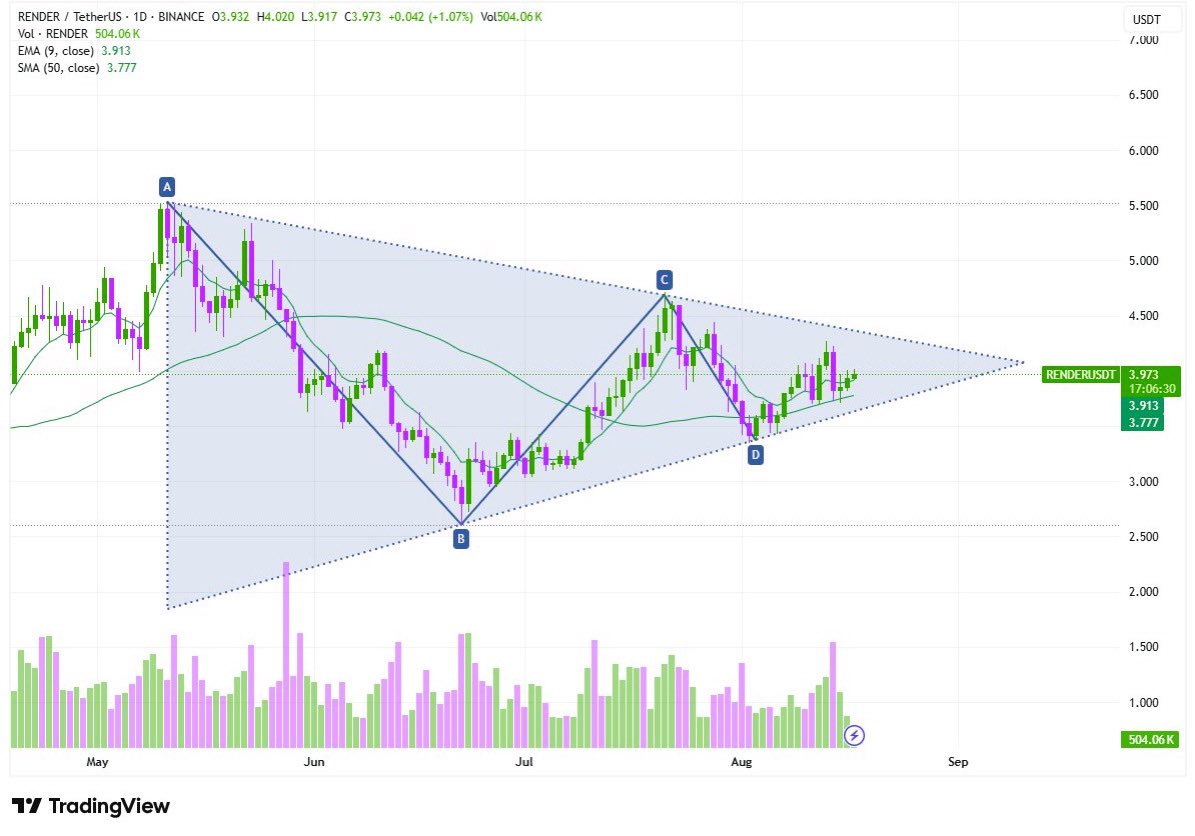Click the 6.500 price axis label
This screenshot has width=1195, height=836.
pyautogui.click(x=1143, y=95)
